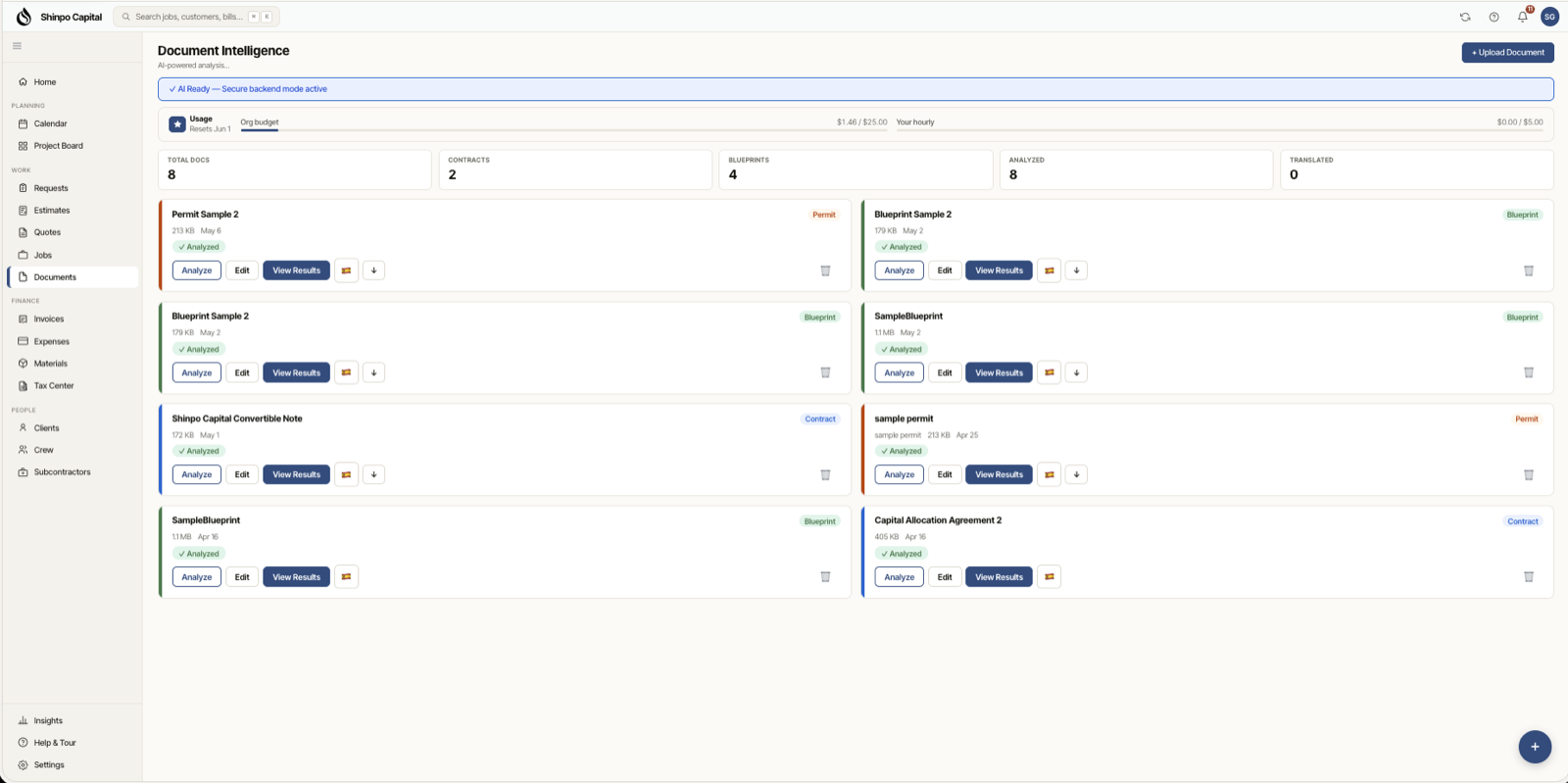View Results for Permit Sample 2
Viewport: 1568px width, 783px height.
tap(296, 270)
